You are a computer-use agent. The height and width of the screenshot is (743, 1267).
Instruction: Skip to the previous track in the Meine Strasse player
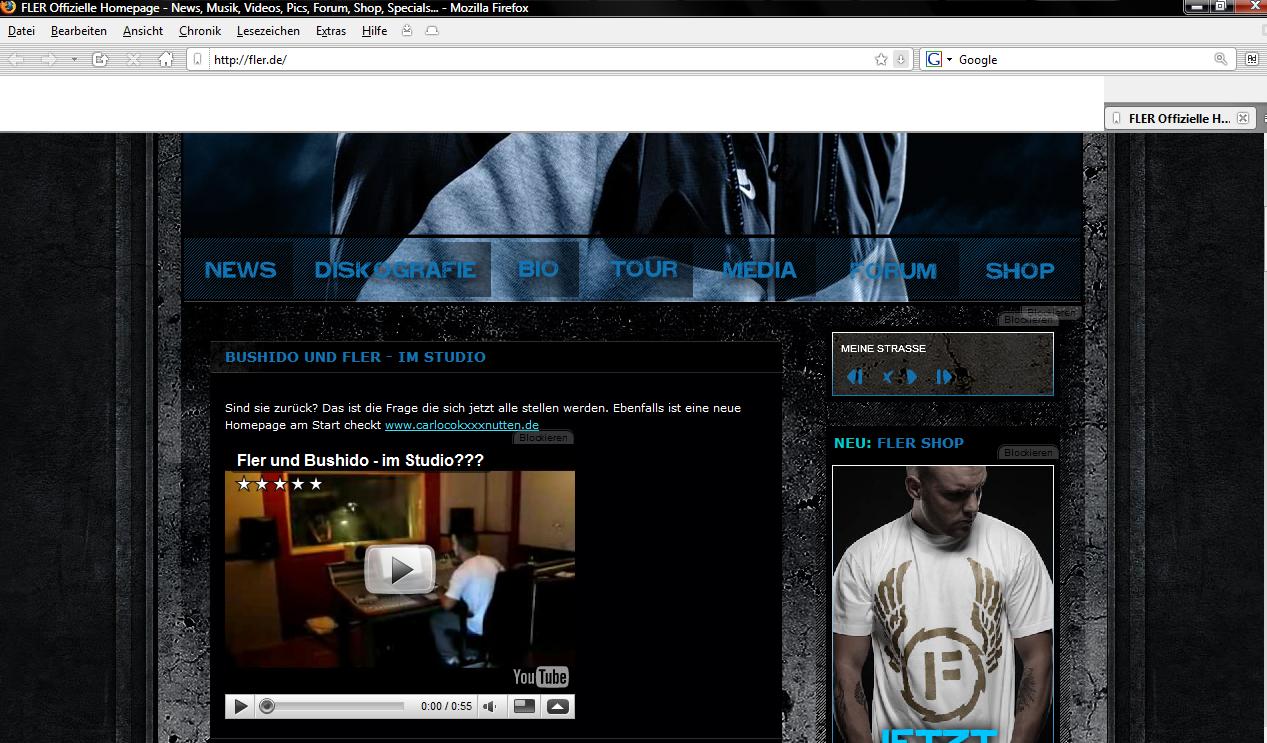855,377
